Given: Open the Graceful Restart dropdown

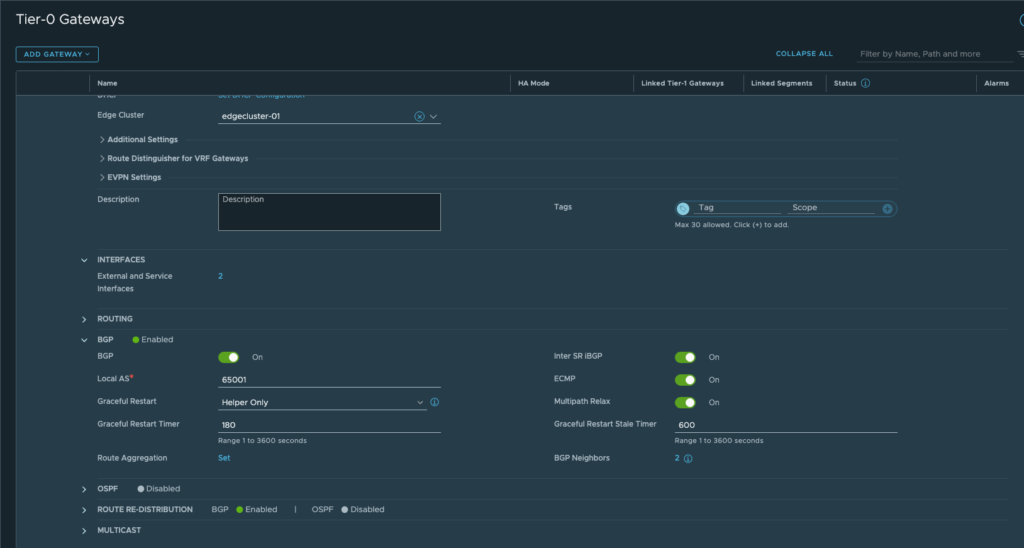Looking at the screenshot, I should 322,403.
